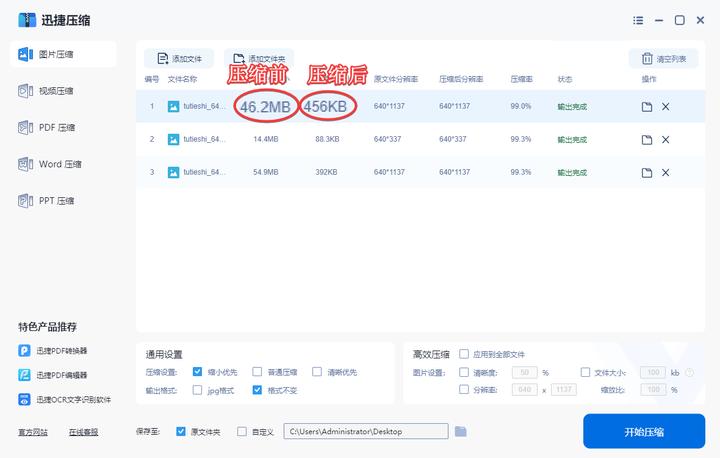Select the file row with 14.4MB size
Screen dimensions: 720x458
(x=420, y=139)
